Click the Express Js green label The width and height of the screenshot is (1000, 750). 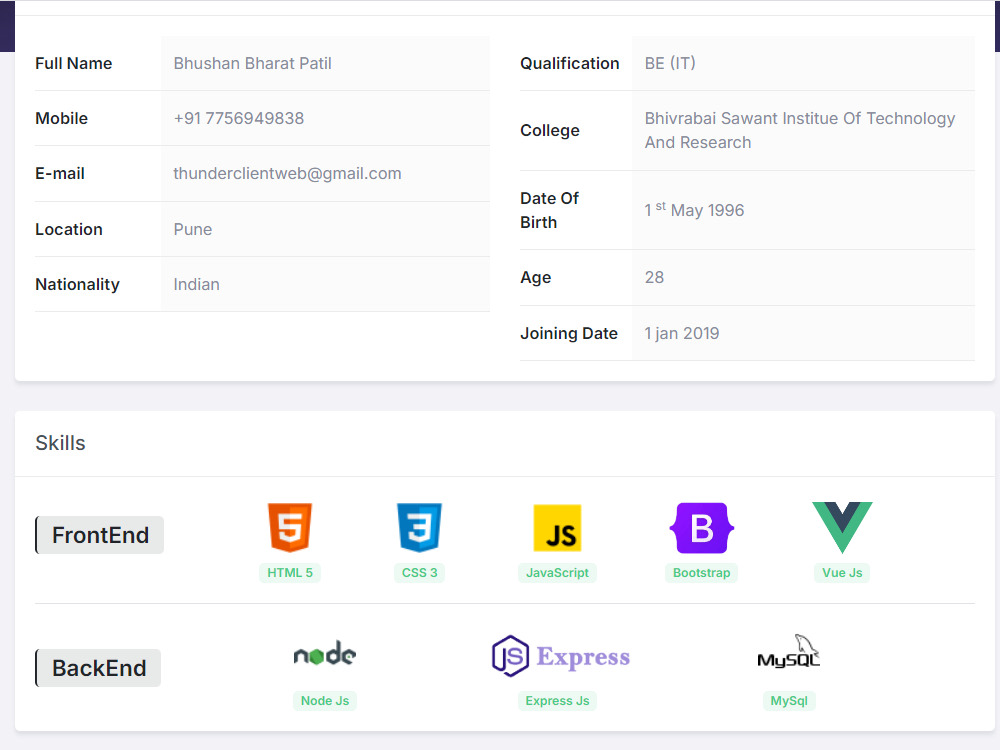(557, 701)
